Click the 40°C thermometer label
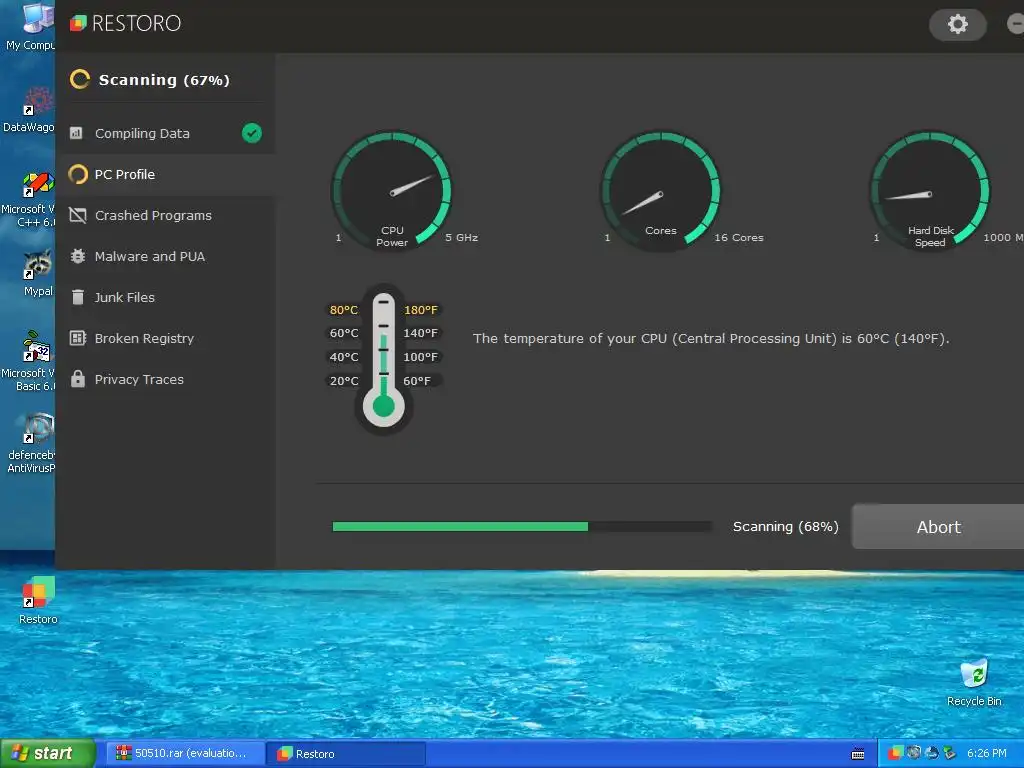 point(344,357)
